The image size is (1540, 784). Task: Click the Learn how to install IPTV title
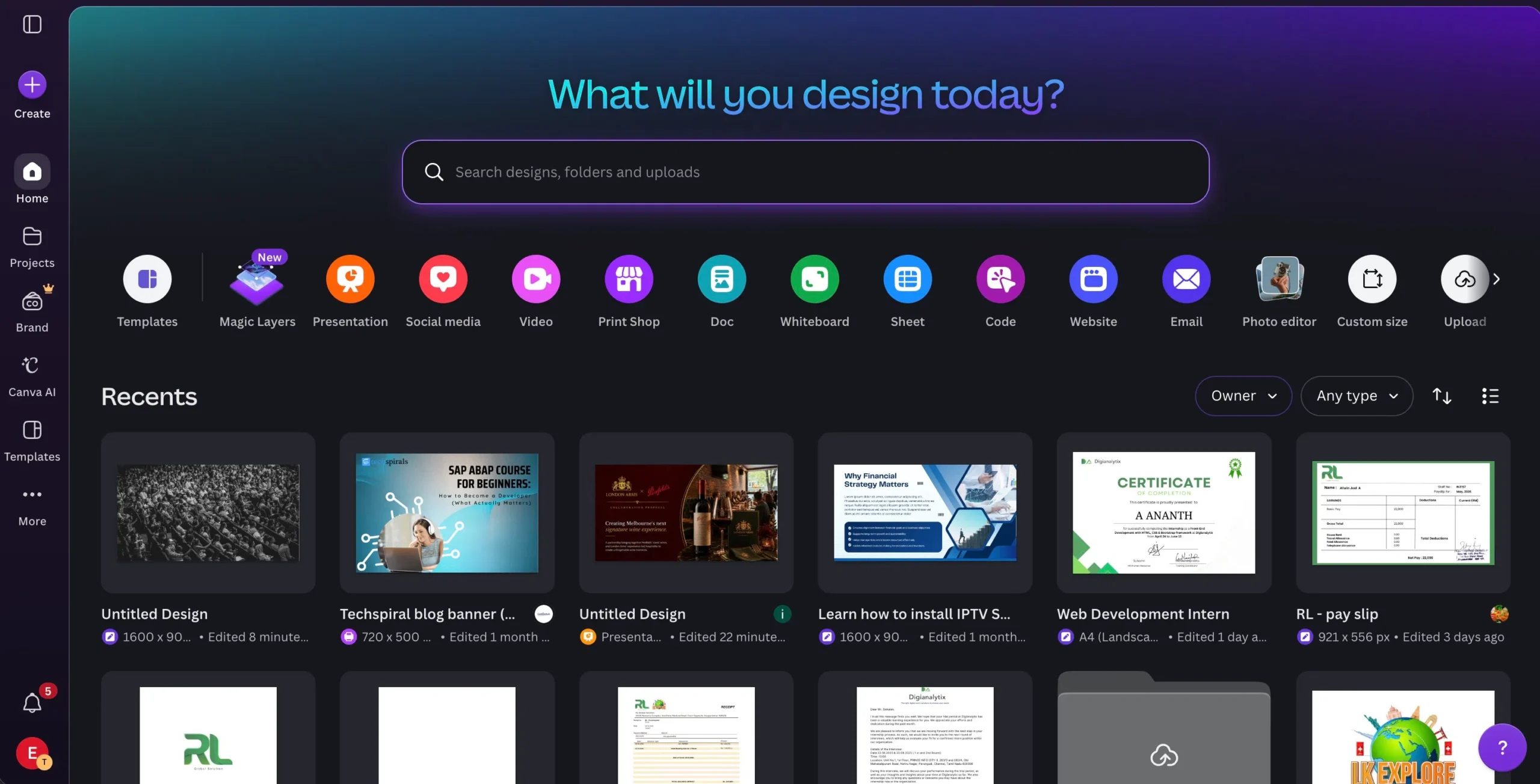coord(914,614)
